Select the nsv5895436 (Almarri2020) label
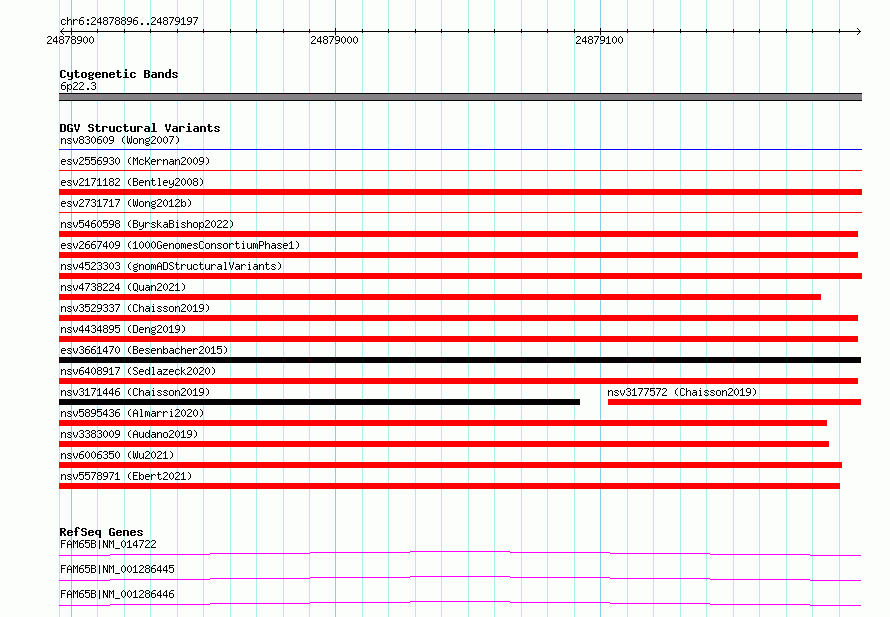This screenshot has height=617, width=890. (x=132, y=413)
